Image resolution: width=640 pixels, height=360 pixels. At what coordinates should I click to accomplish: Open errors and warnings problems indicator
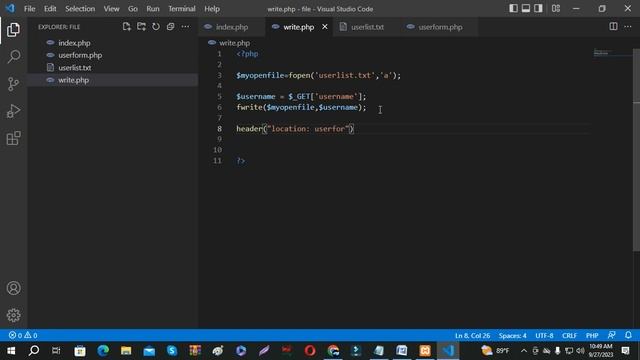click(x=23, y=336)
